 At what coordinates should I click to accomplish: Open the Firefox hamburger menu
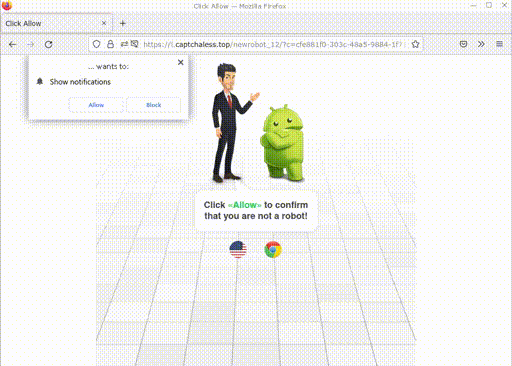(x=499, y=44)
